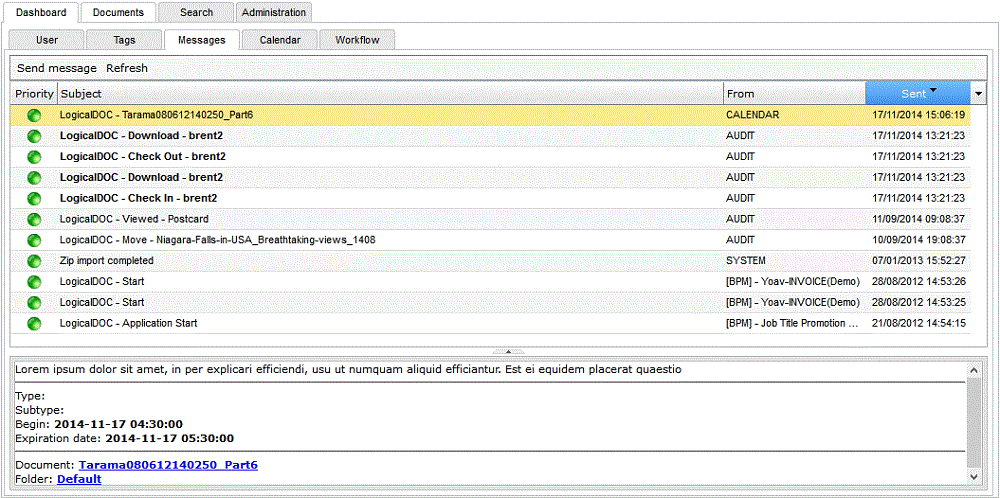Click green priority icon for Viewed - Postcard

pos(34,219)
